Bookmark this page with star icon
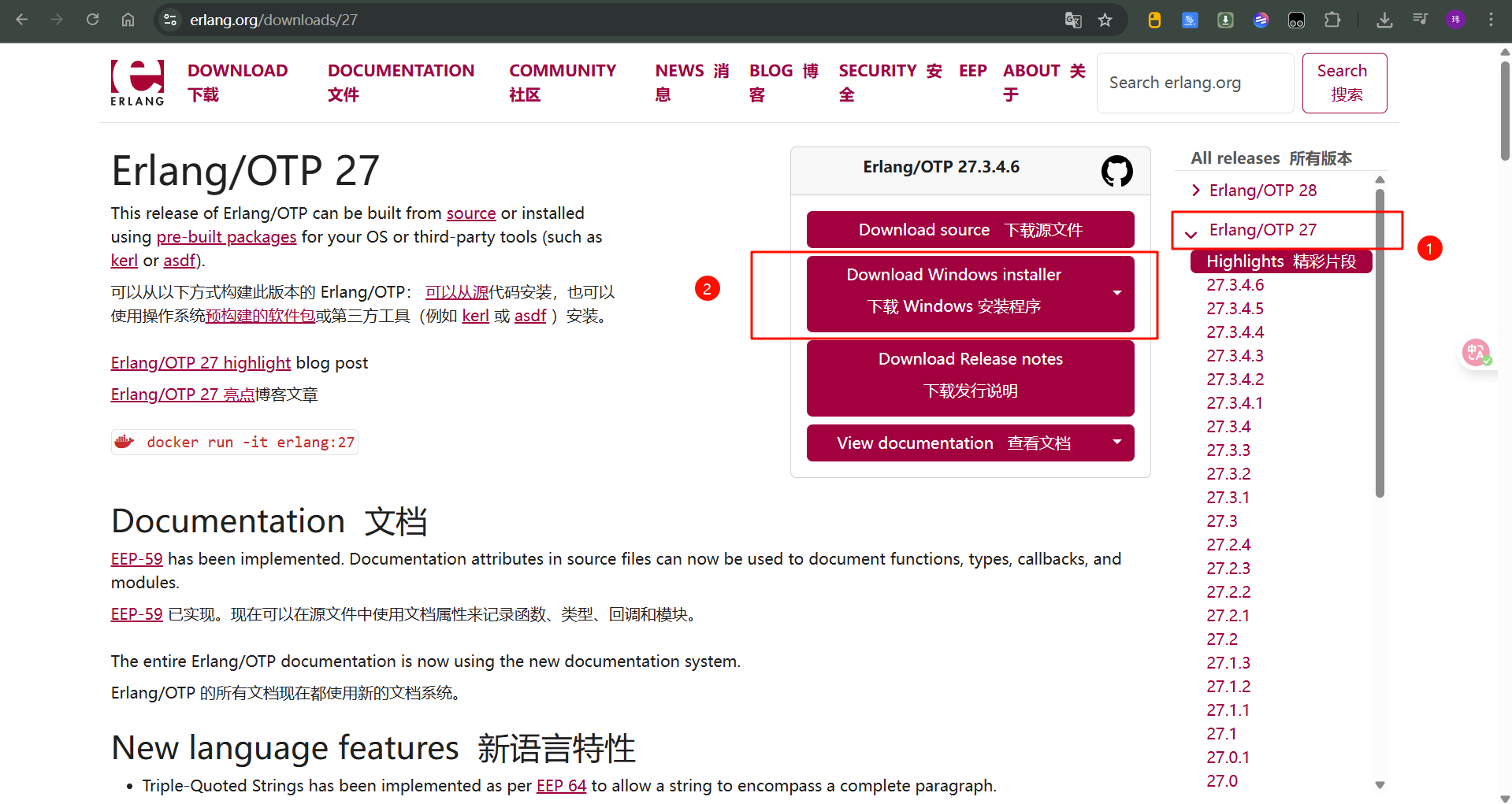Viewport: 1512px width, 804px height. tap(1105, 20)
